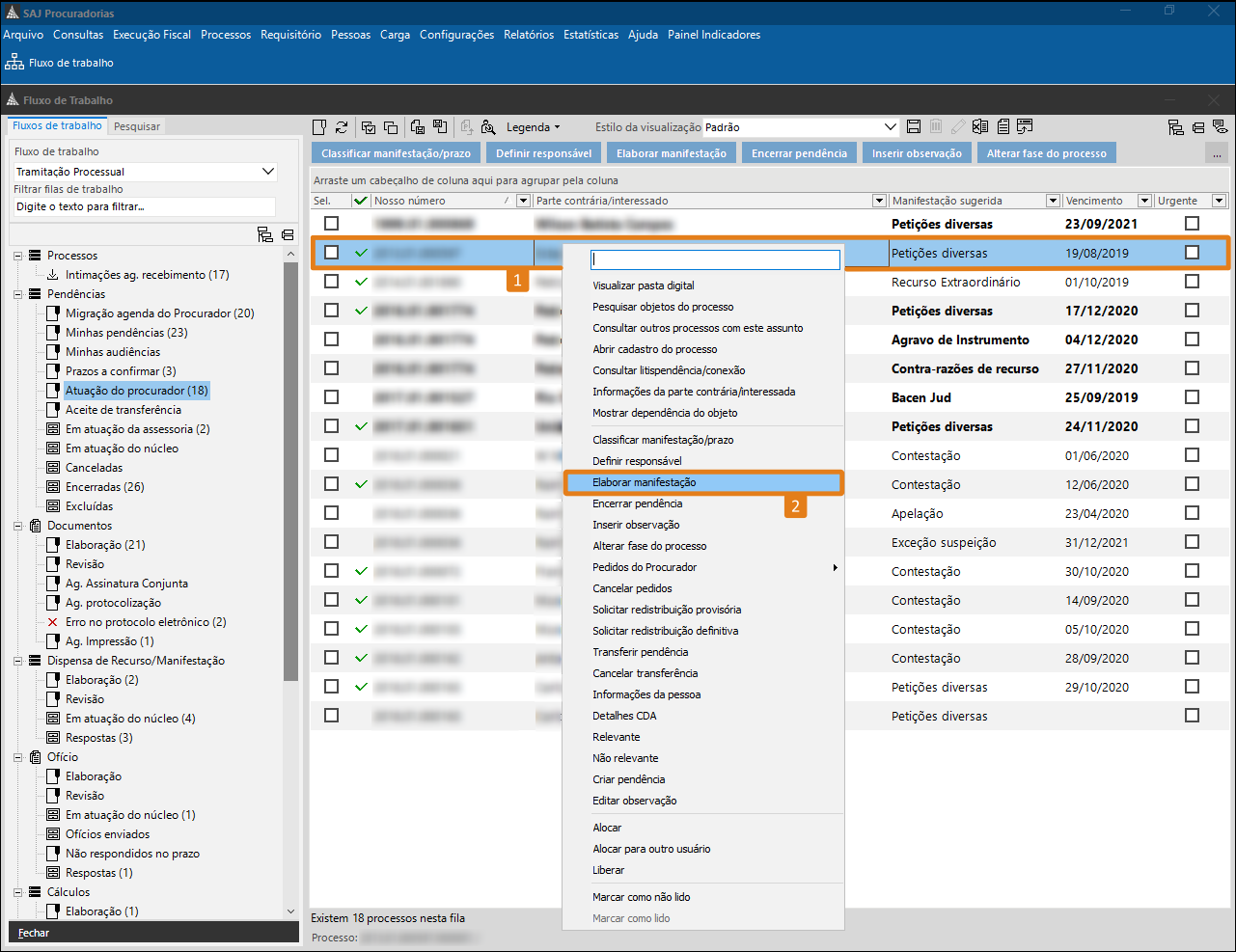1236x952 pixels.
Task: Click the Filtrar filas de trabalho text field
Action: tap(145, 206)
